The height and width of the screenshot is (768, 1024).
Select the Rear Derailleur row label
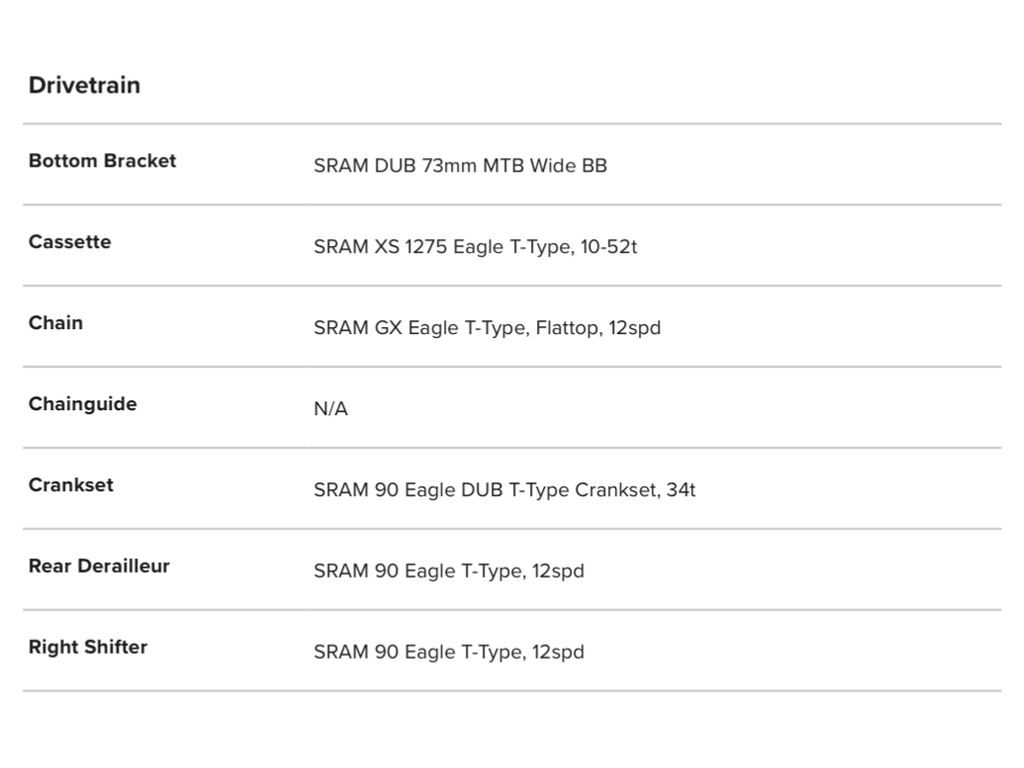[x=99, y=566]
